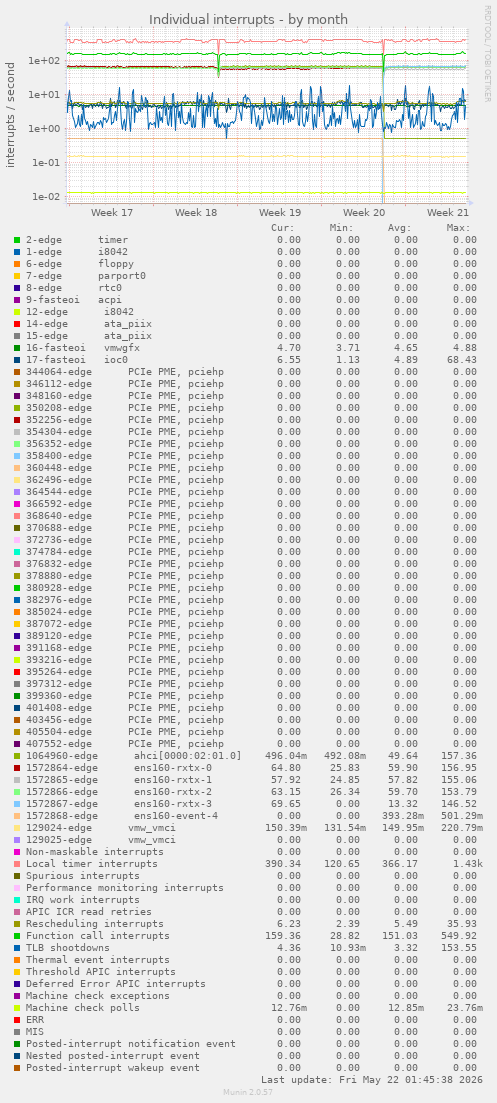
Task: Click the ens160-rxtx-0 legend swatch
Action: pos(17,768)
